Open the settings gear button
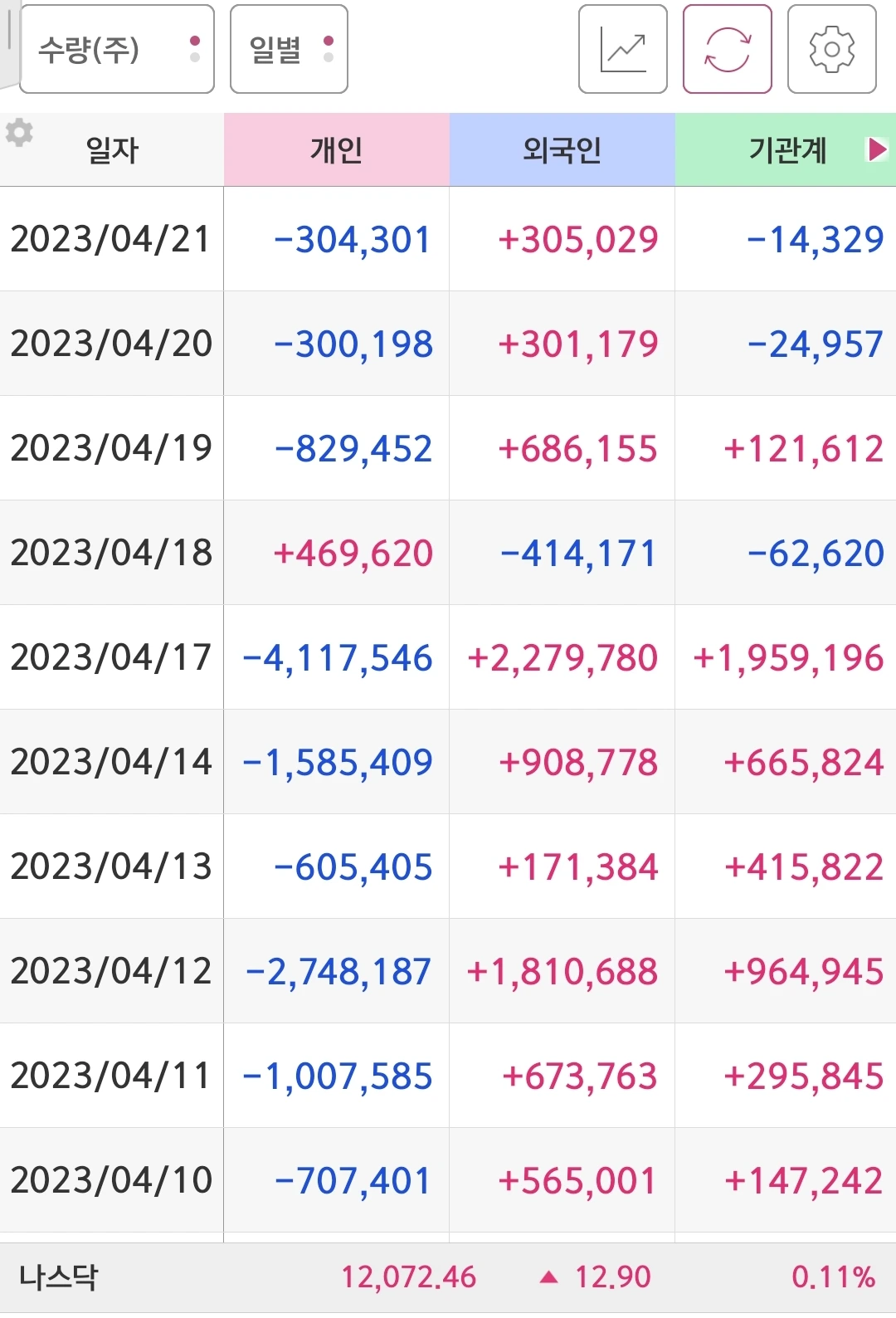Viewport: 896px width, 1318px height. coord(831,49)
